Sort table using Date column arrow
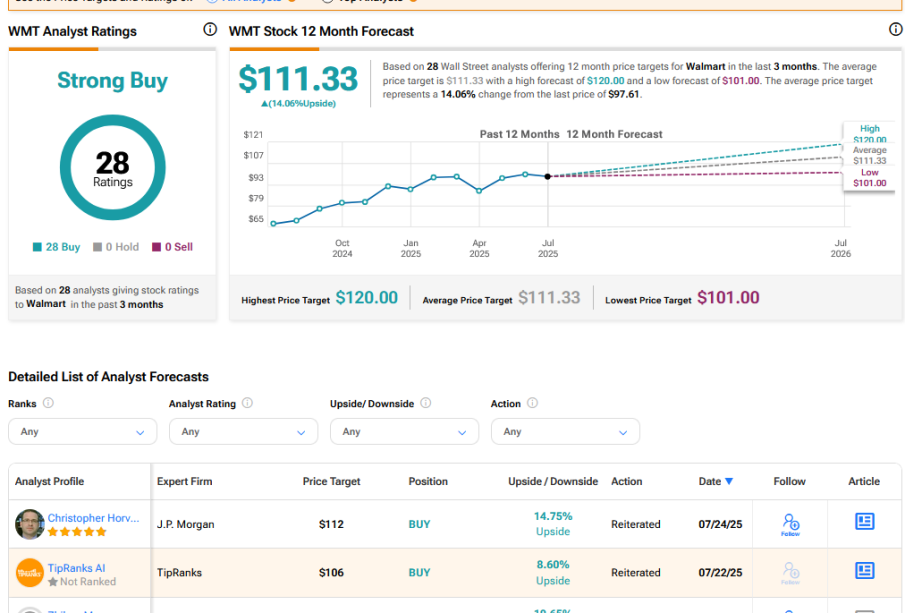The height and width of the screenshot is (613, 905). 729,481
